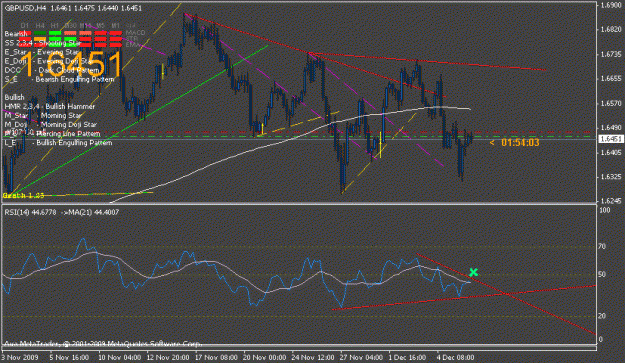This screenshot has width=625, height=363.
Task: Select the RSI(14) indicator label
Action: [x=30, y=212]
